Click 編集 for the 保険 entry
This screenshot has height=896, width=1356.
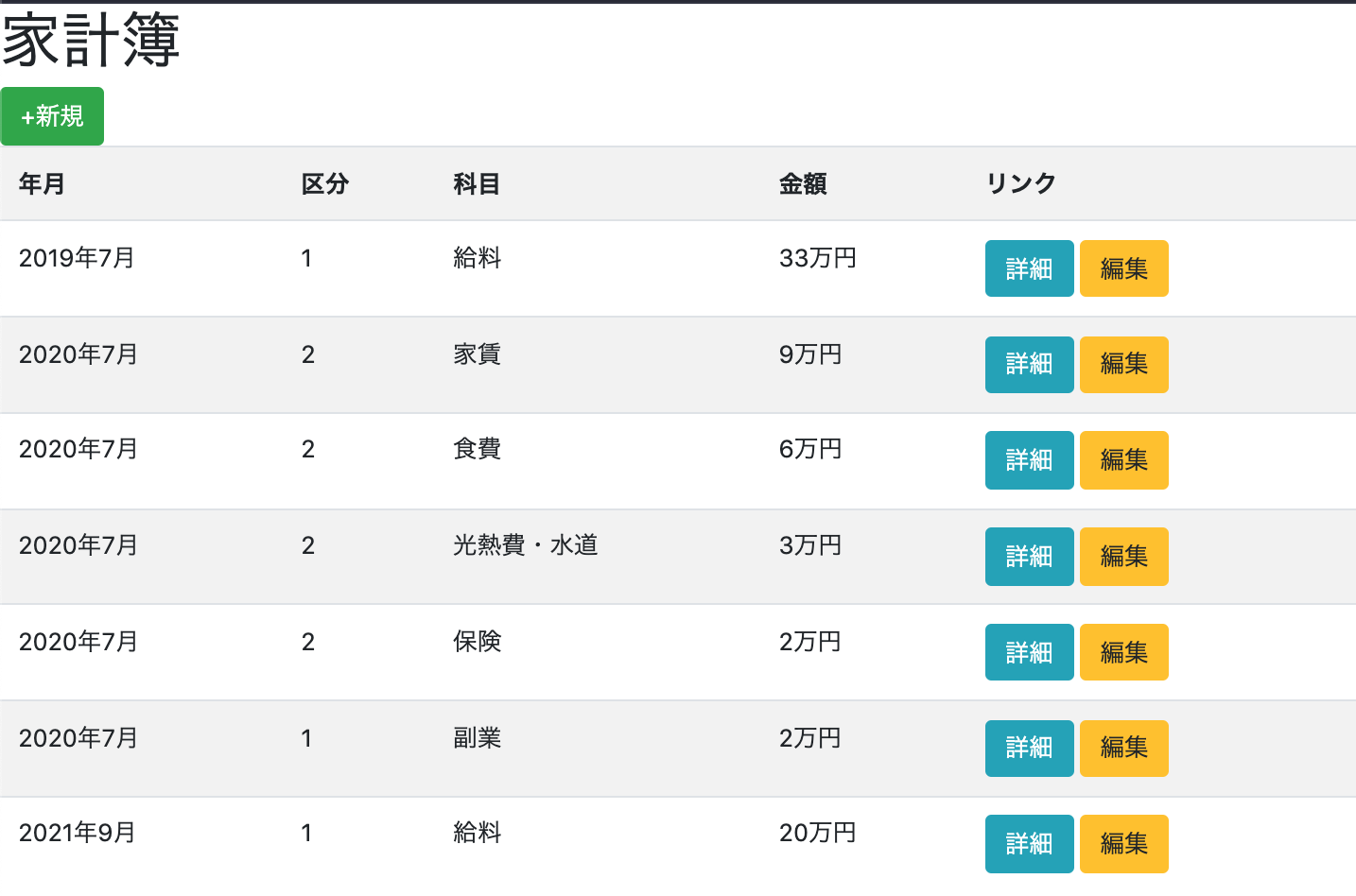pyautogui.click(x=1123, y=651)
